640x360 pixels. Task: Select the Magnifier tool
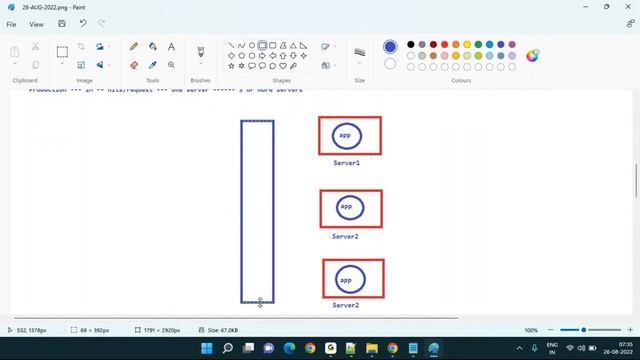171,65
